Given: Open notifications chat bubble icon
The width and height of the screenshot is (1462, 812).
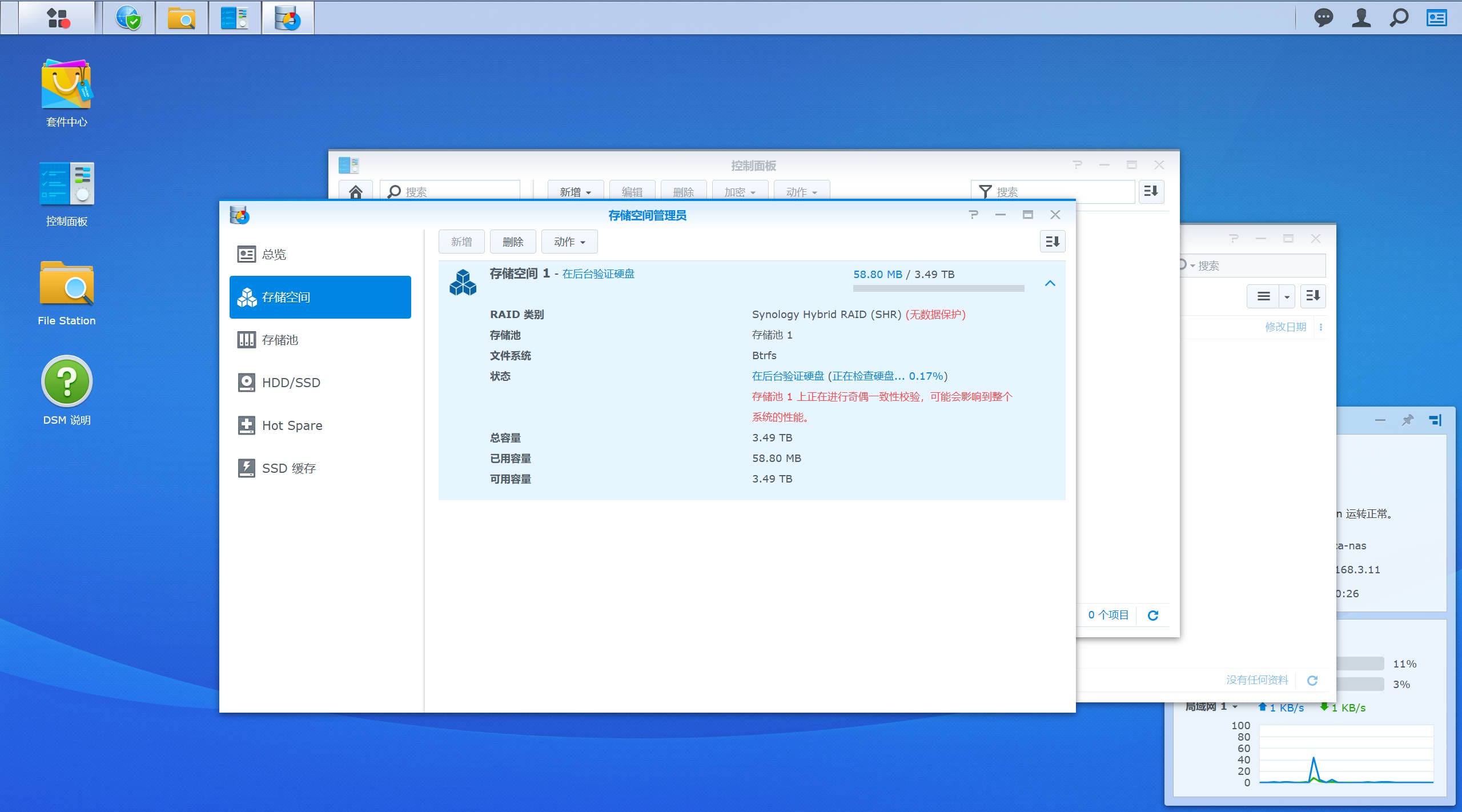Looking at the screenshot, I should [1323, 18].
